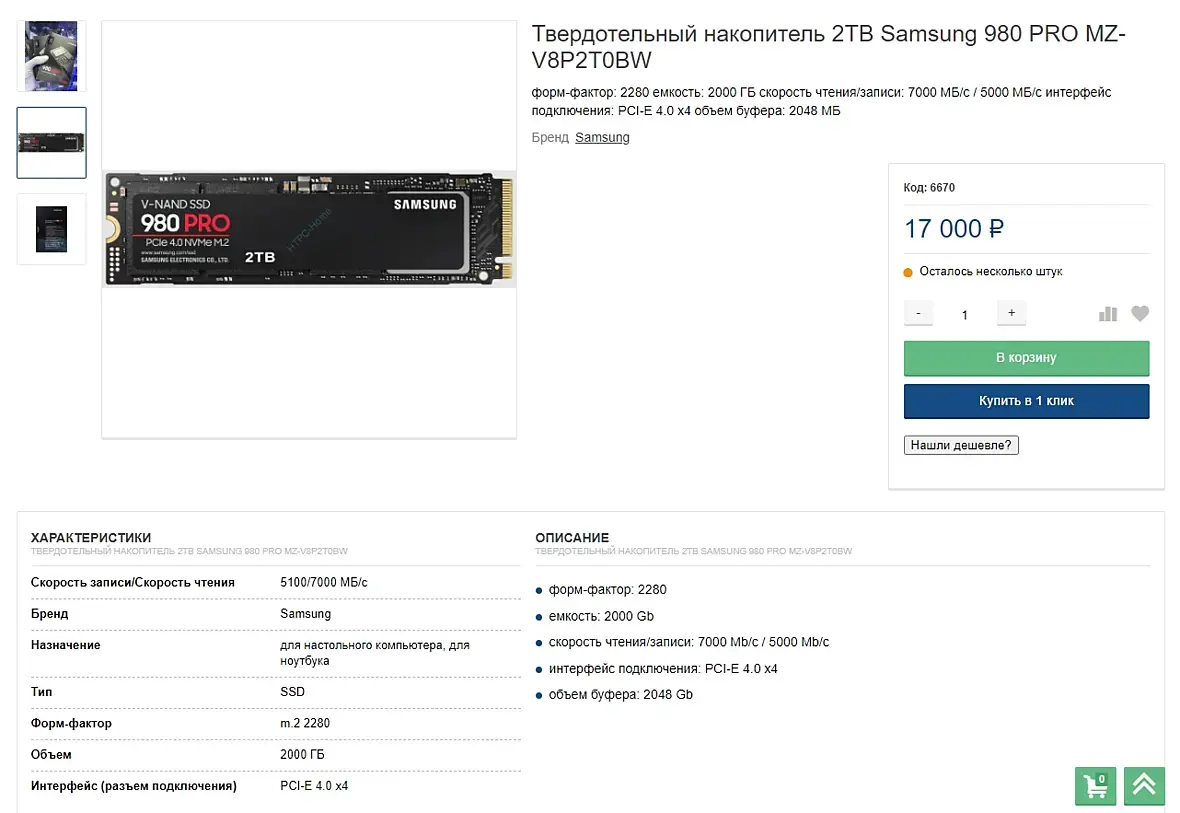Add product to comparison via bar-chart icon
The image size is (1180, 813).
click(x=1107, y=314)
